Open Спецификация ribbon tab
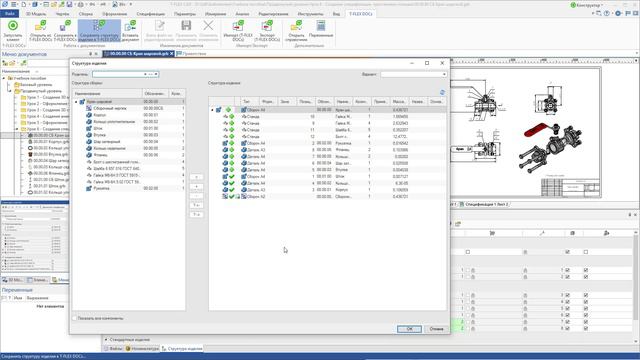 151,14
